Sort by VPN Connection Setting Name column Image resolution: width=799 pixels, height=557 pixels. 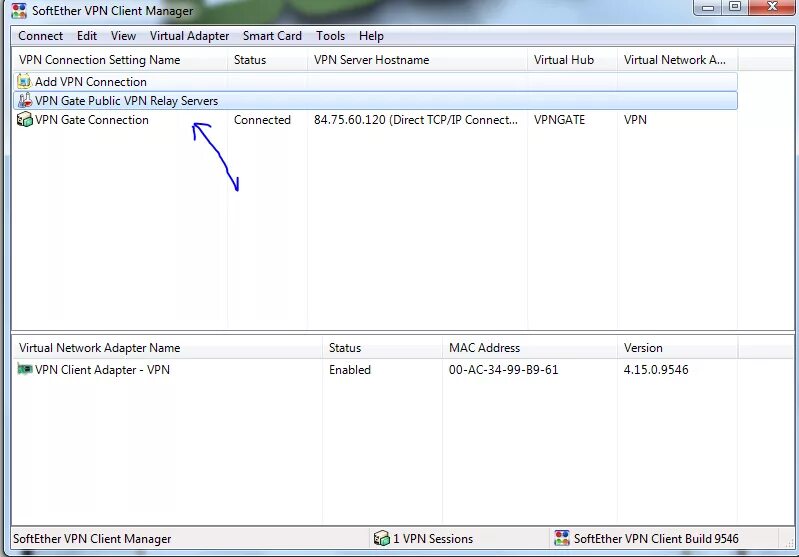120,60
